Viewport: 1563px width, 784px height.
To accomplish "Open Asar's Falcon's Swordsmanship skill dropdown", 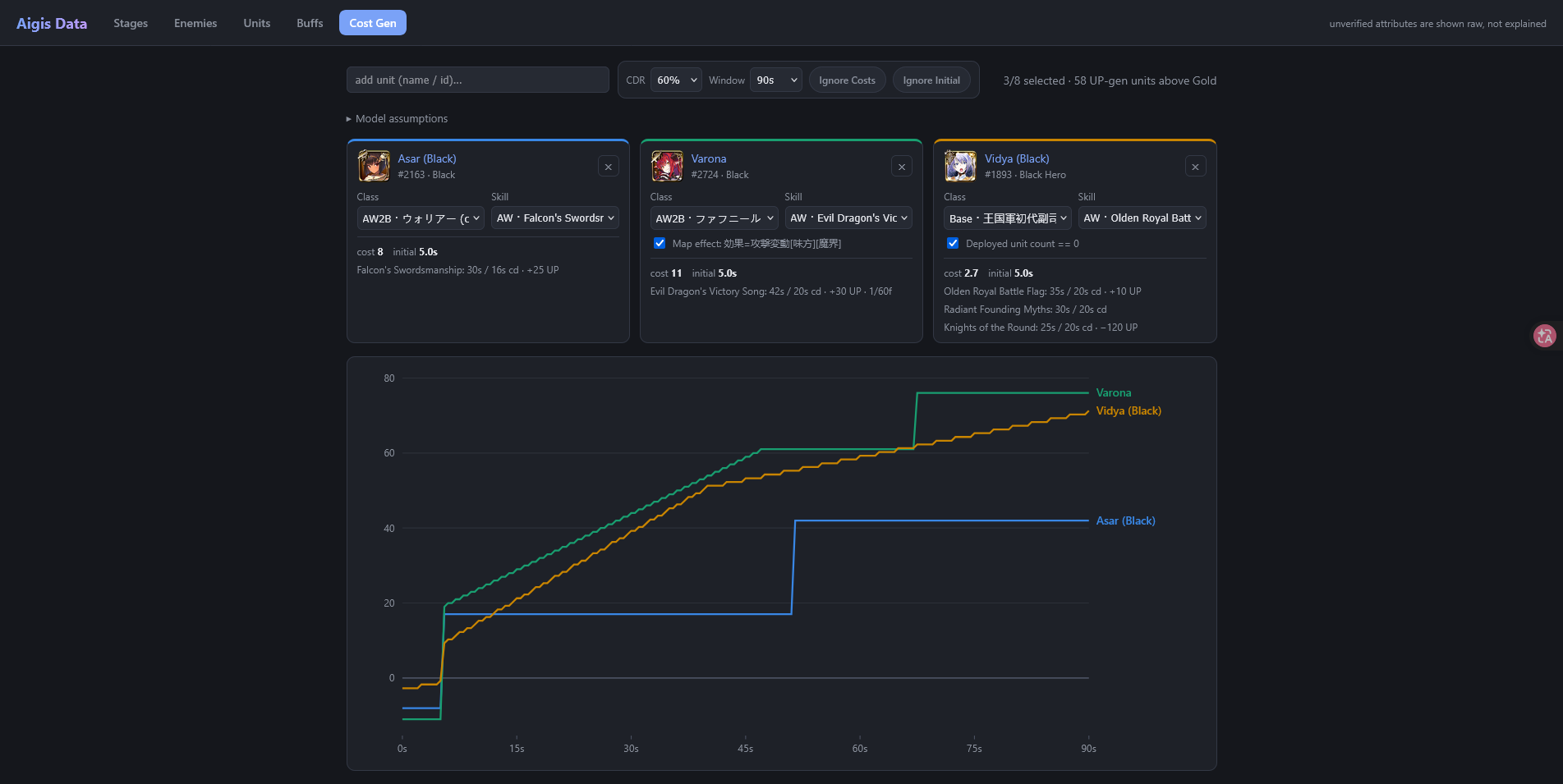I will point(555,218).
